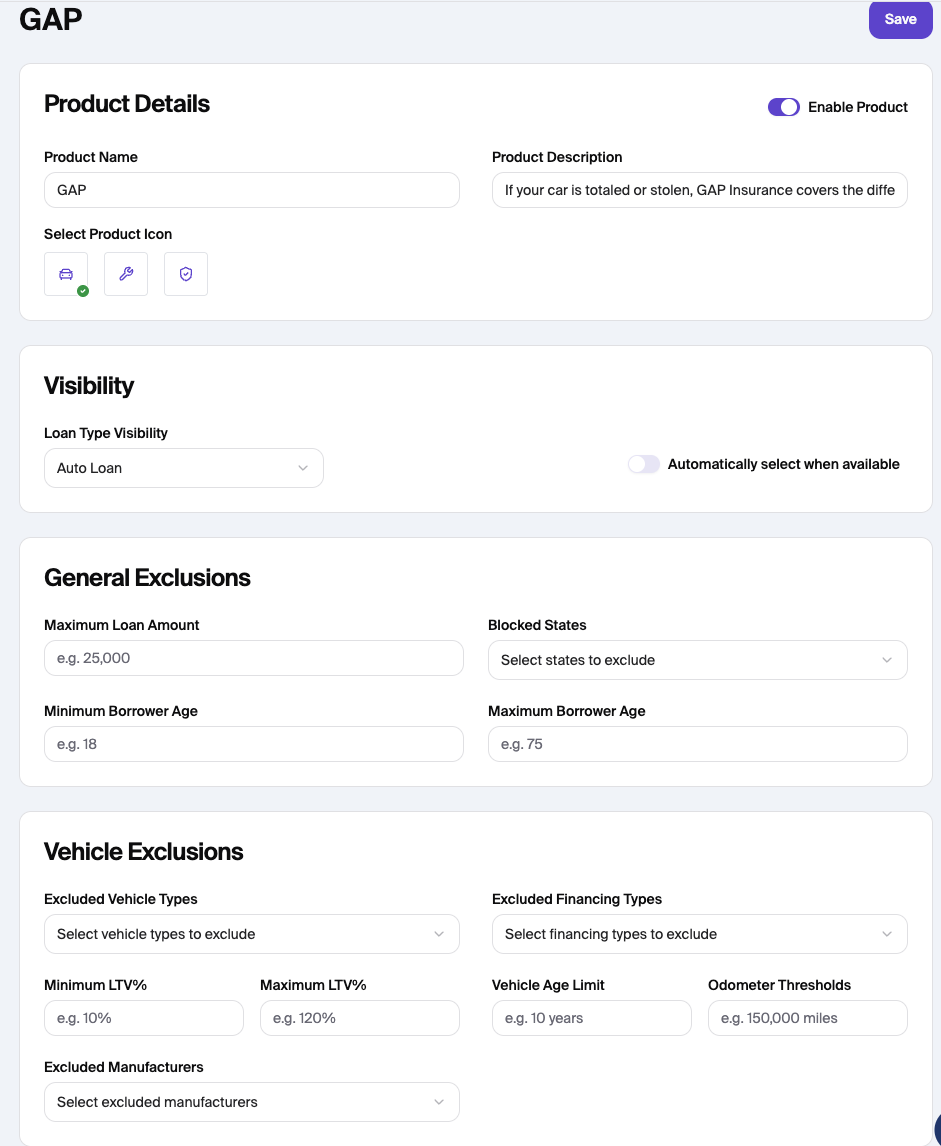
Task: Click the Product Name field
Action: [x=251, y=190]
